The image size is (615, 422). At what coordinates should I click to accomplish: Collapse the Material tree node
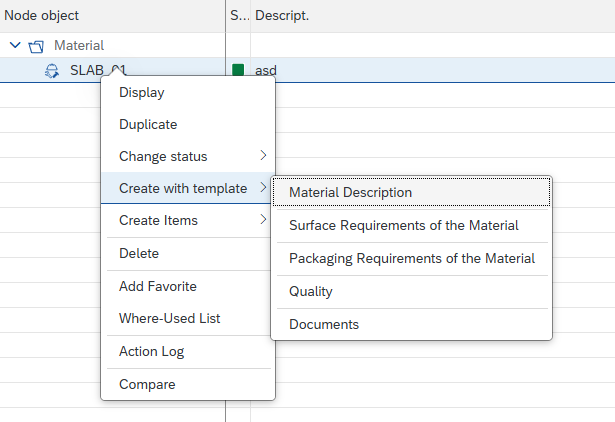coord(15,46)
